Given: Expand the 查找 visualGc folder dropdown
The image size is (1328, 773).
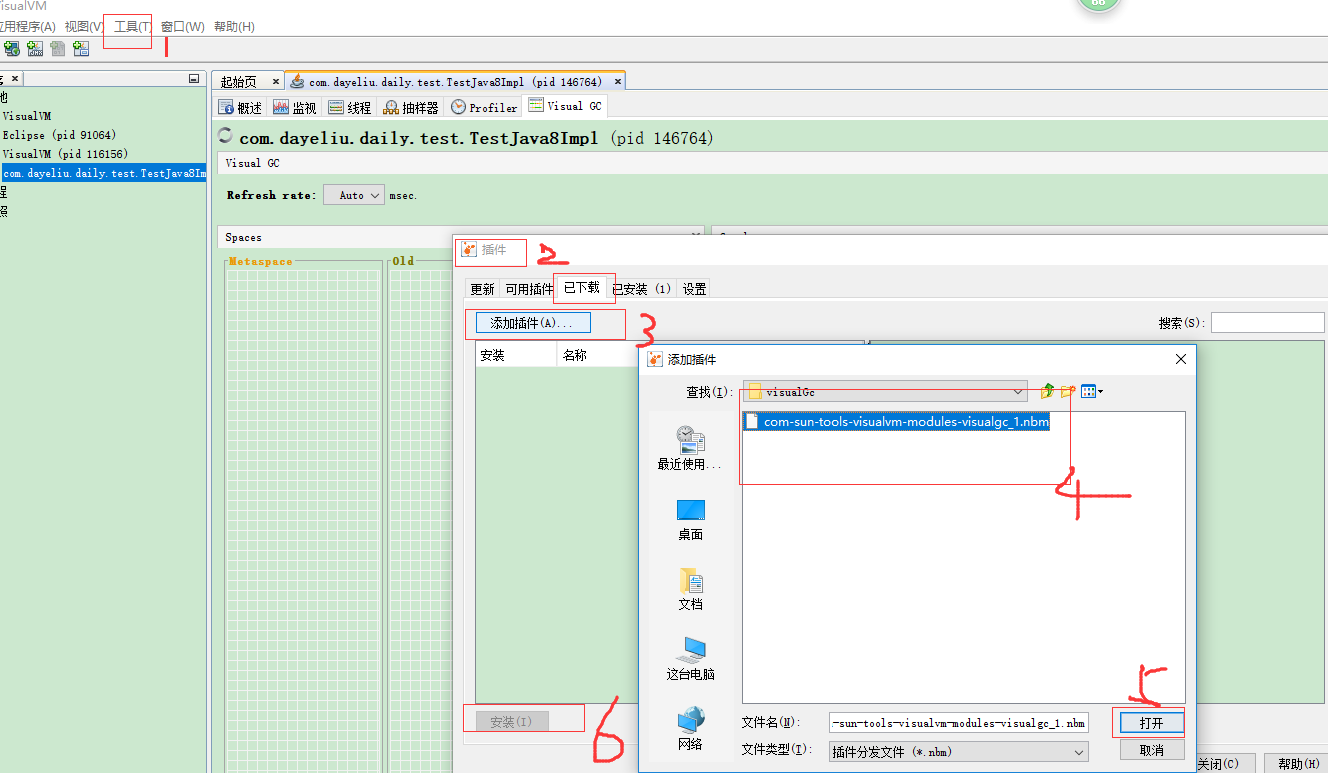Looking at the screenshot, I should coord(1018,391).
